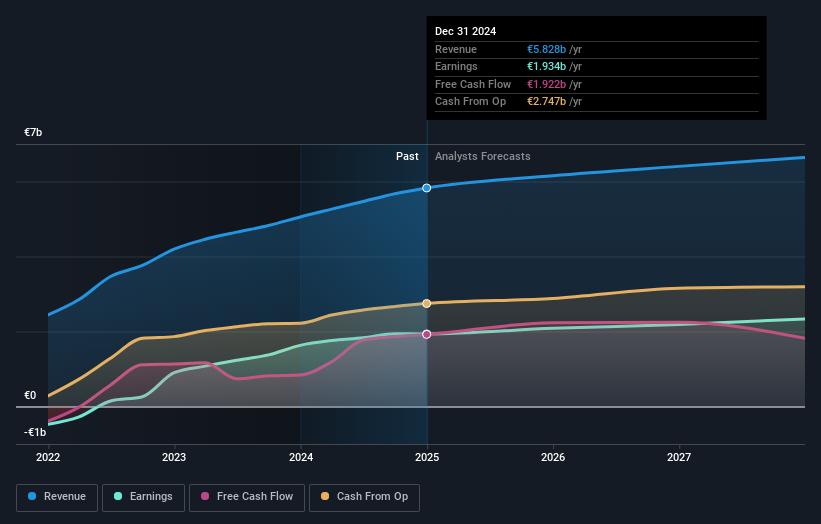This screenshot has height=524, width=821.
Task: Click the 2024 x-axis label
Action: 301,458
